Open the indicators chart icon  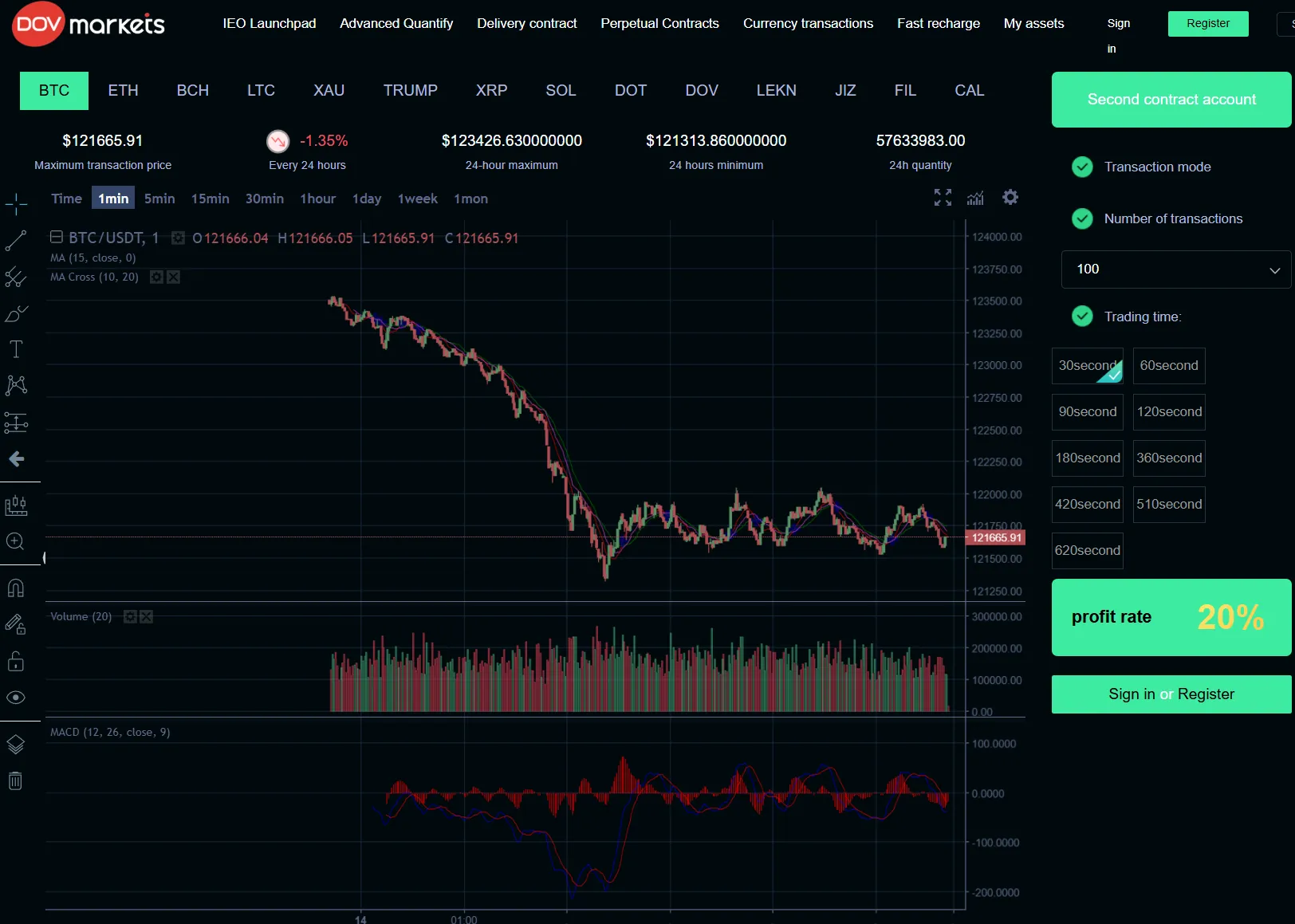pos(975,198)
